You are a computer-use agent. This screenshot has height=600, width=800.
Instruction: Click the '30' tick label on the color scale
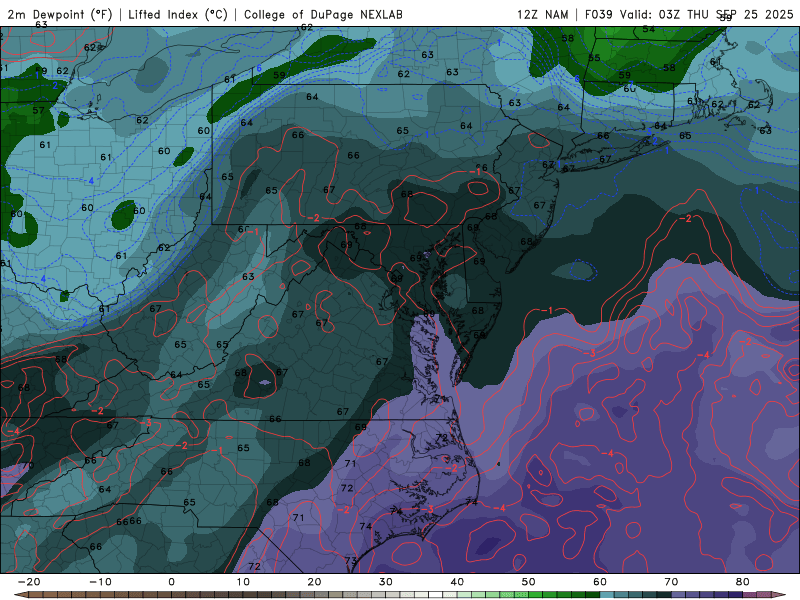point(386,582)
